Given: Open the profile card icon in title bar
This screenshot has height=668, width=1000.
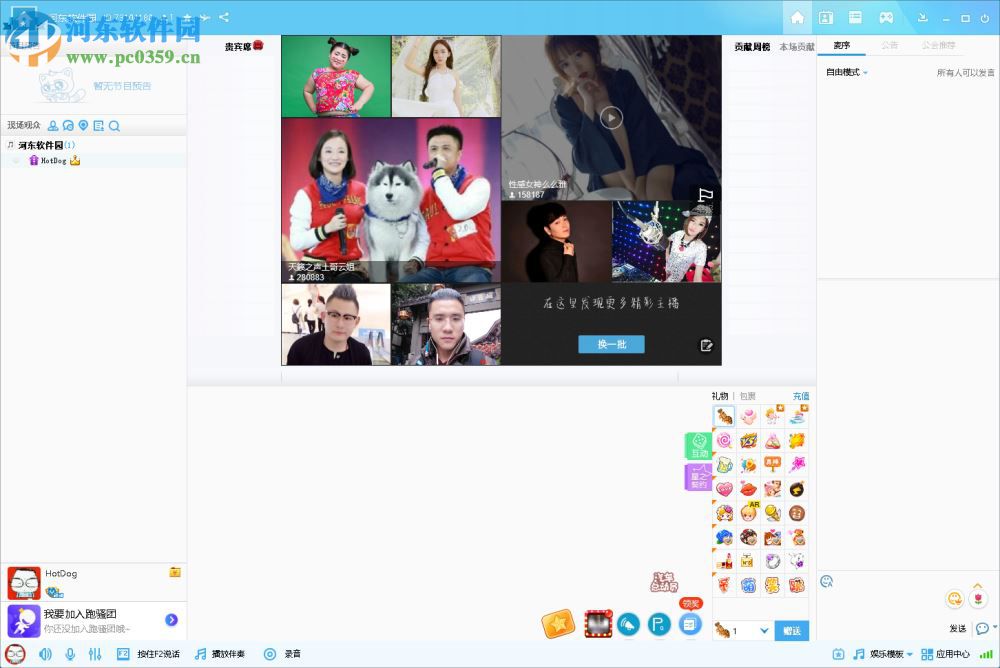Looking at the screenshot, I should point(826,18).
